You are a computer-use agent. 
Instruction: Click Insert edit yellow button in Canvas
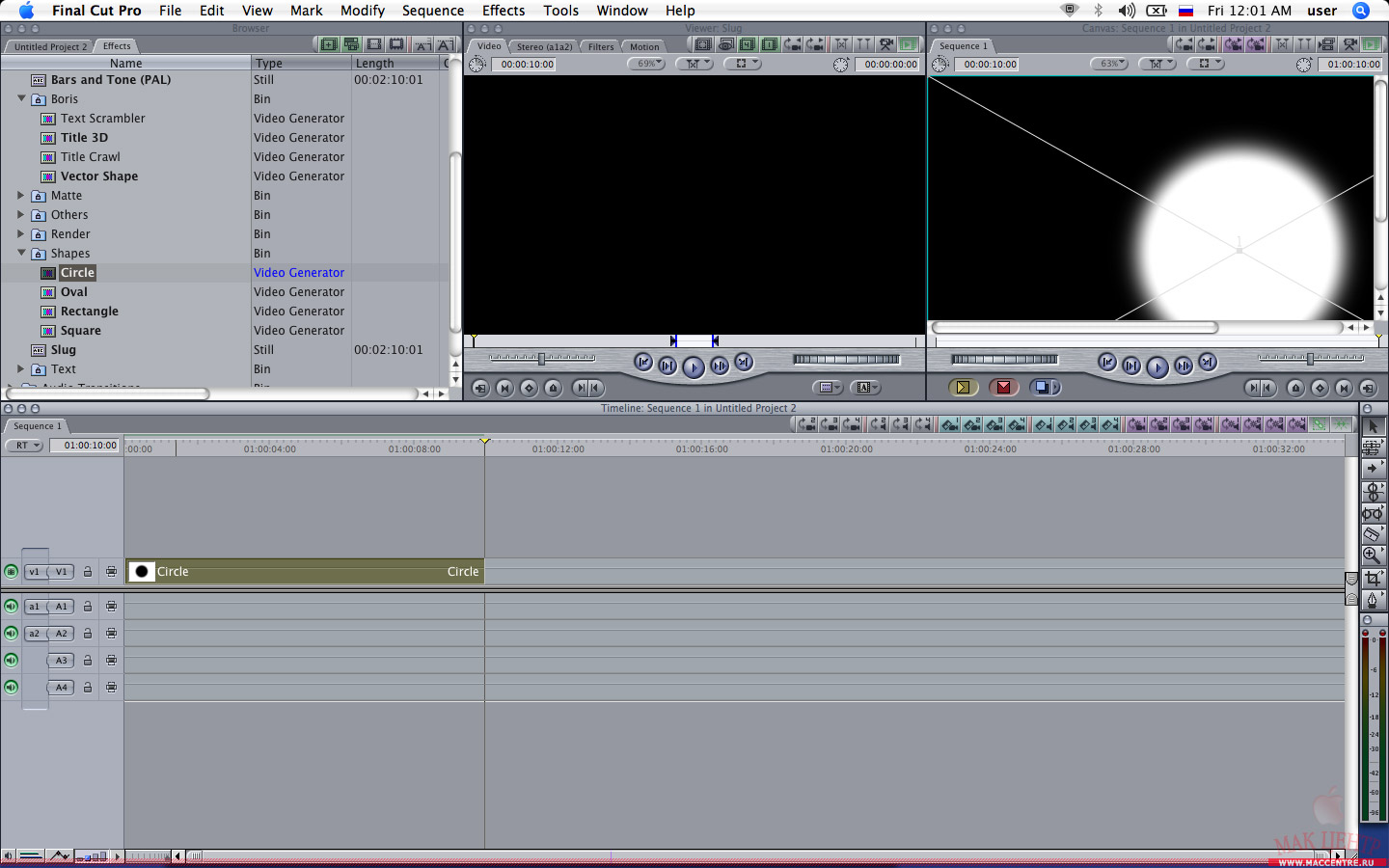[x=963, y=388]
